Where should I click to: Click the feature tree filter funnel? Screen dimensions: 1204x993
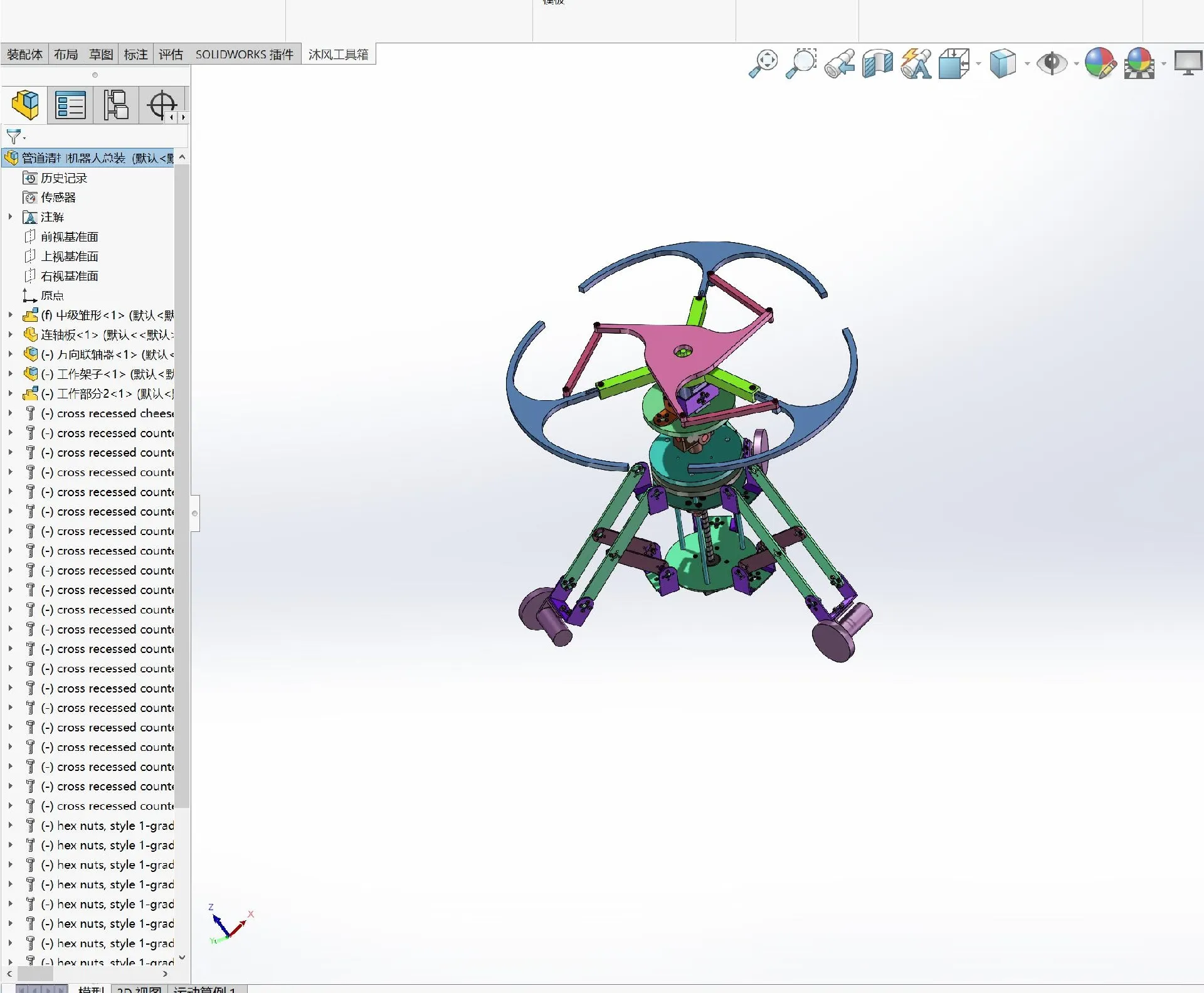click(13, 136)
